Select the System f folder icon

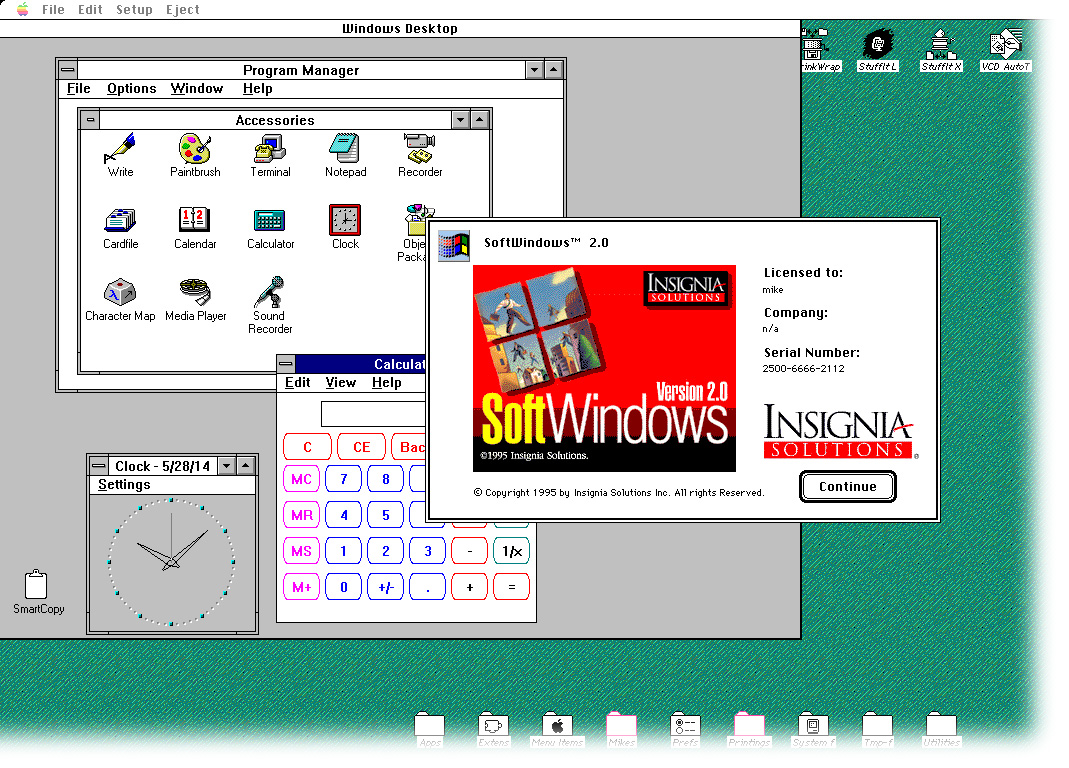(813, 724)
